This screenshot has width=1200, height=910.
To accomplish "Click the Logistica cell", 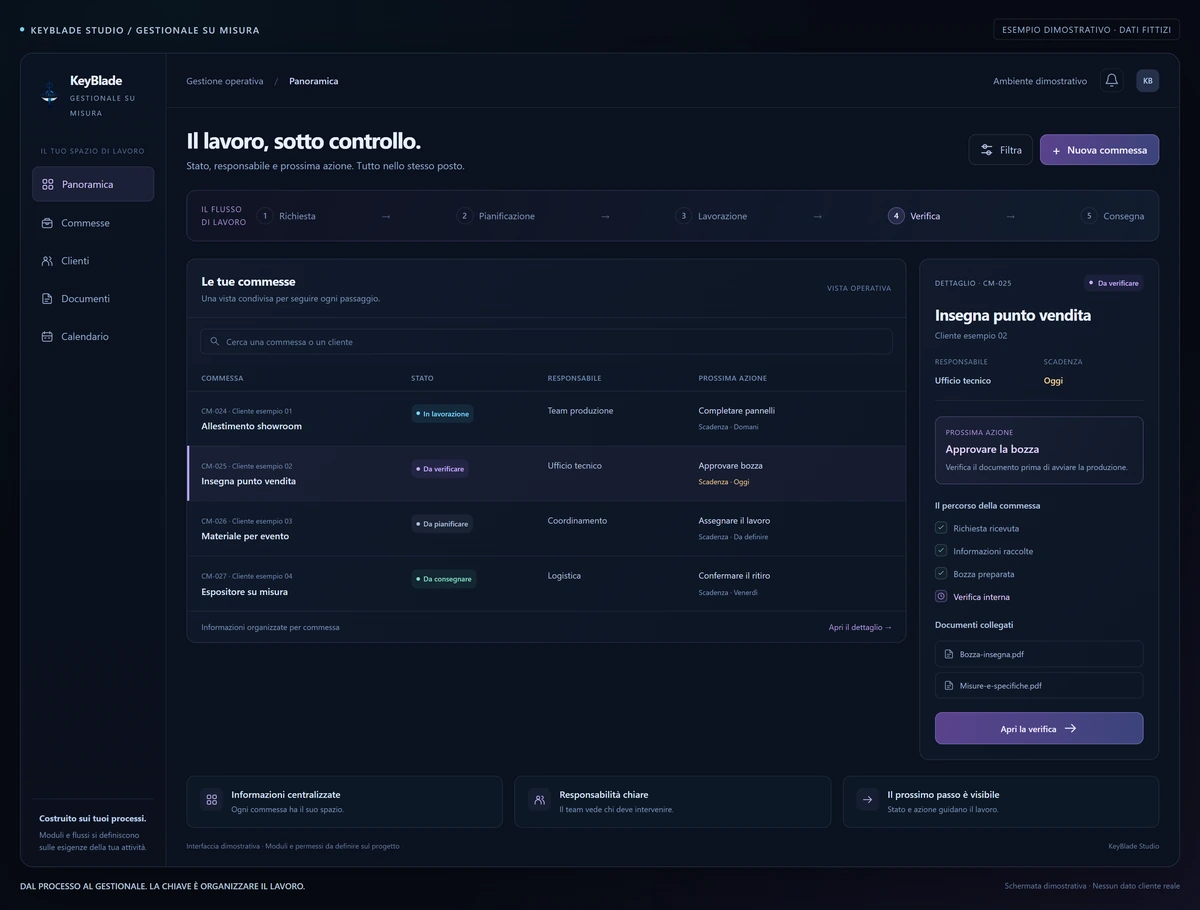I will coord(564,575).
